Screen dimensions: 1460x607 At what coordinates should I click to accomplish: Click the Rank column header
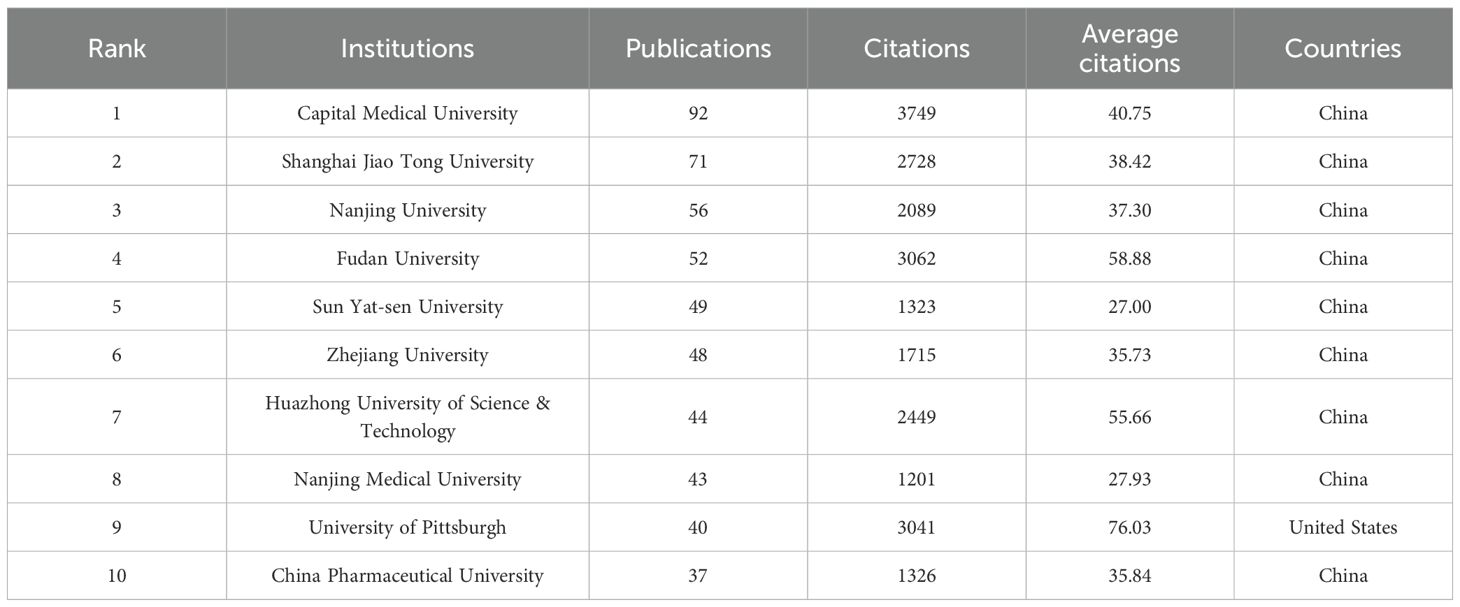(x=116, y=48)
